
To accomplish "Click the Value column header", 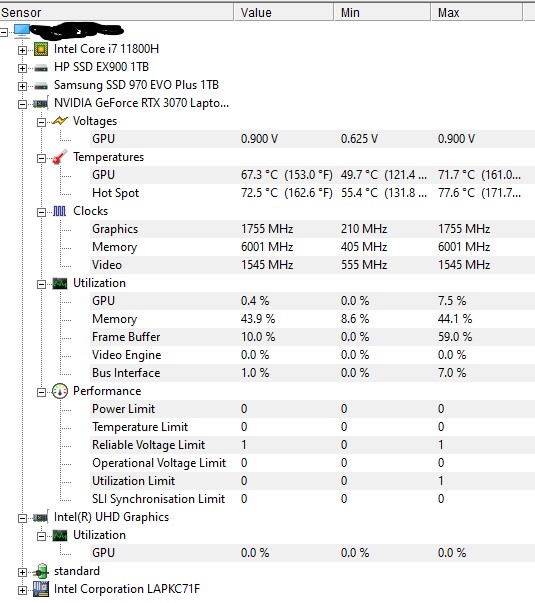I will [x=284, y=12].
